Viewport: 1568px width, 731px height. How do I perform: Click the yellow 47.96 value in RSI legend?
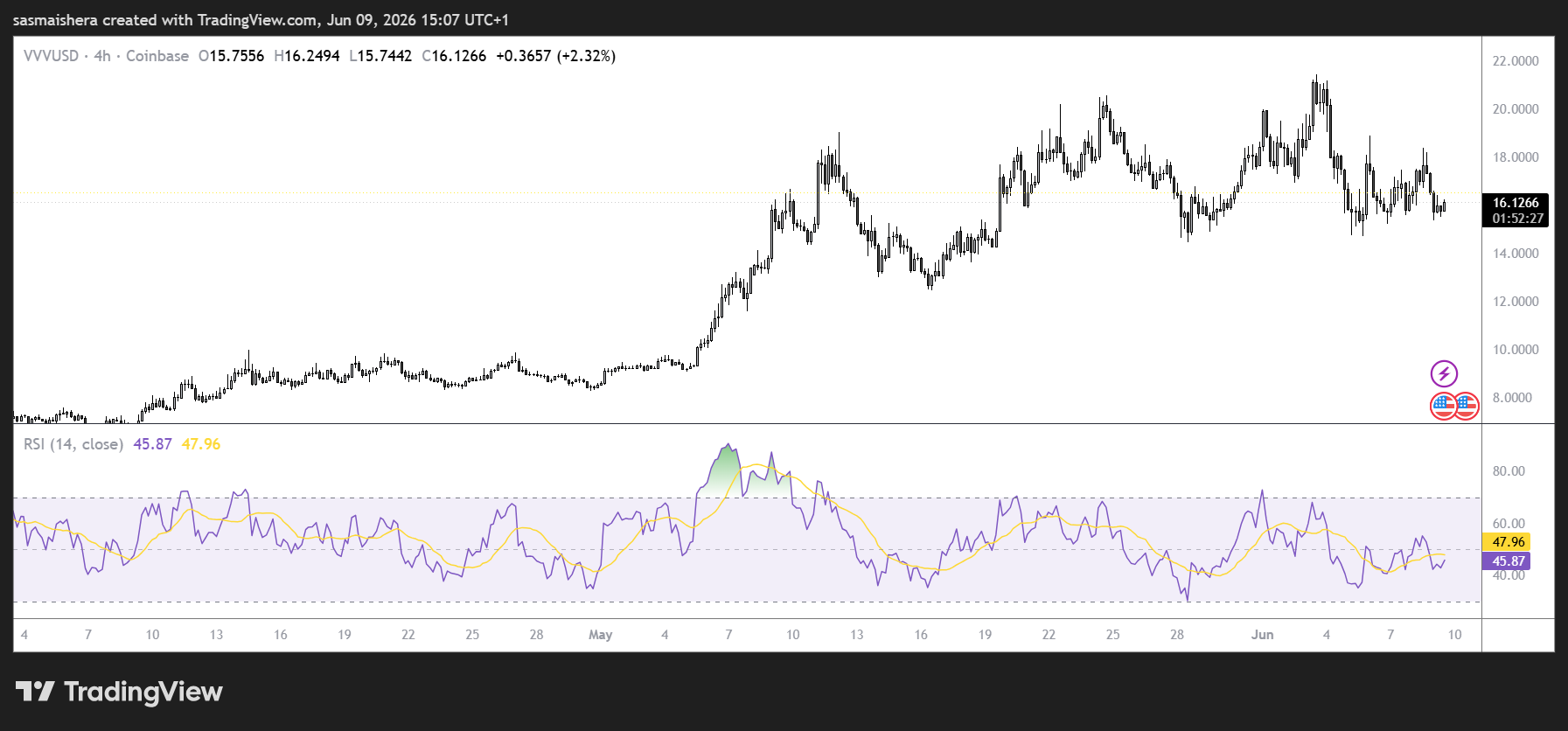point(201,444)
